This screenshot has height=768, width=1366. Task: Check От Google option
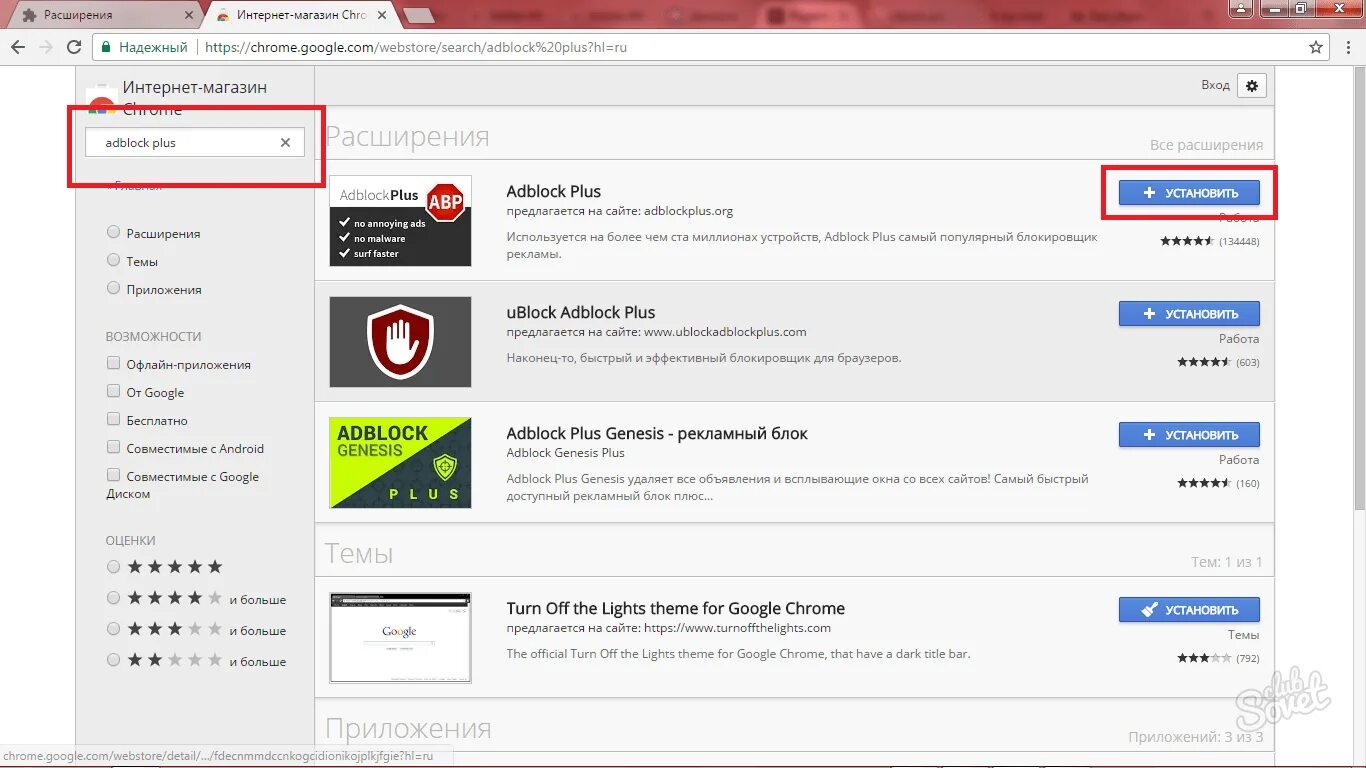(113, 392)
